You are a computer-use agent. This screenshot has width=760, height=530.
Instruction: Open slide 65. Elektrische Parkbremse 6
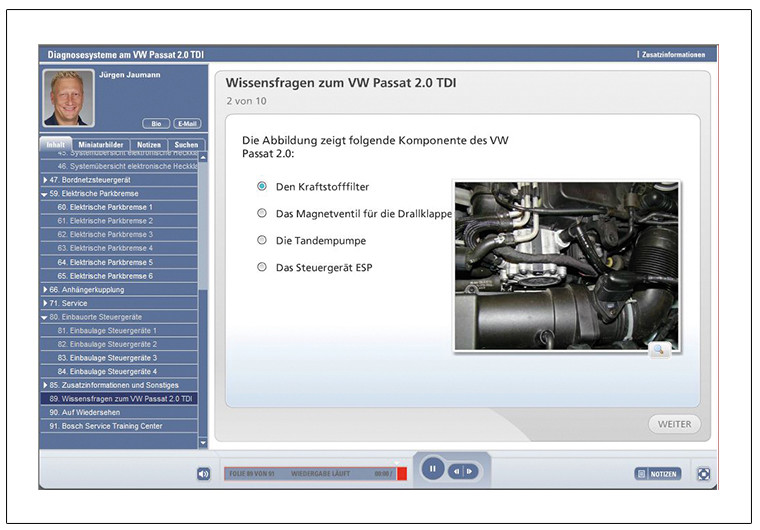click(x=119, y=276)
